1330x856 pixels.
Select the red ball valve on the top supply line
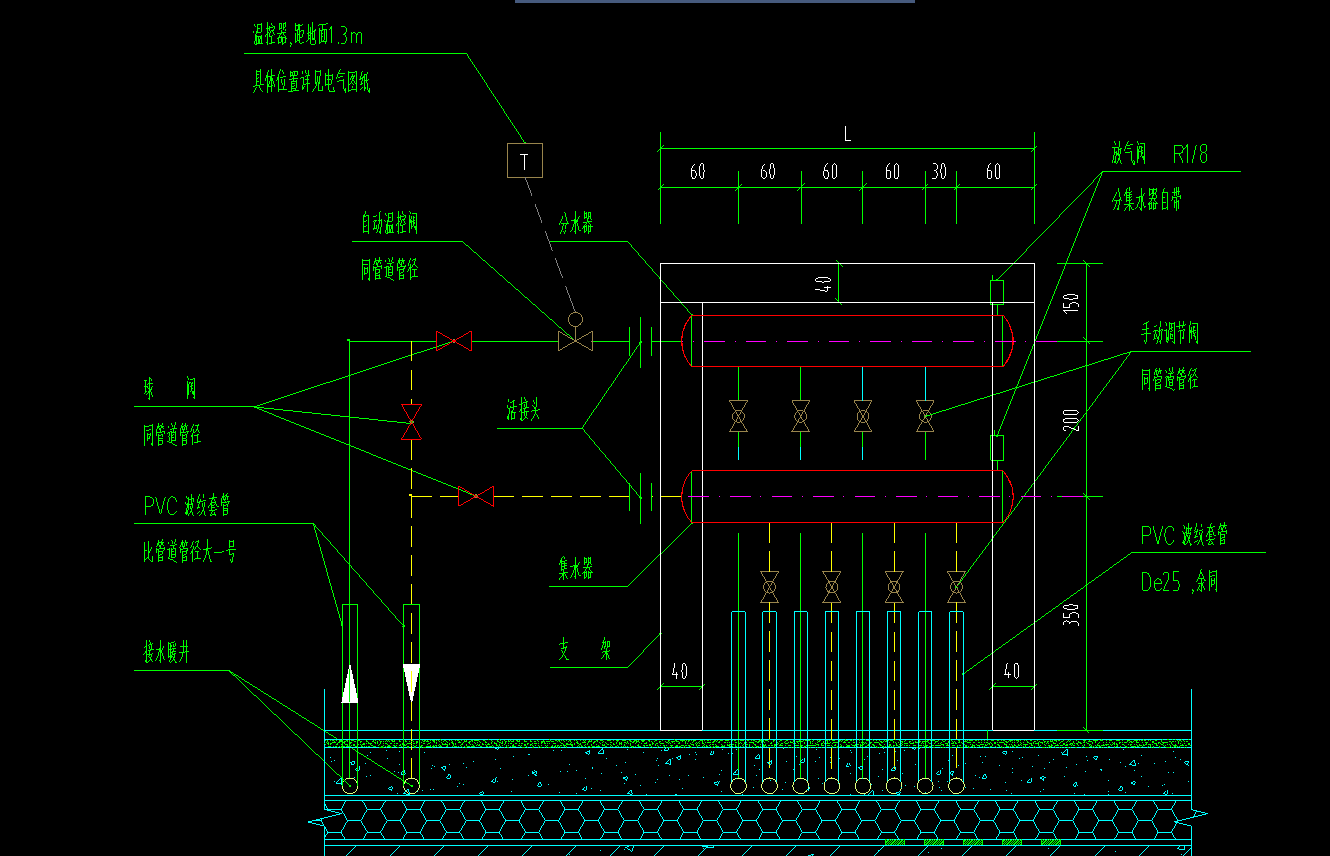(x=454, y=341)
